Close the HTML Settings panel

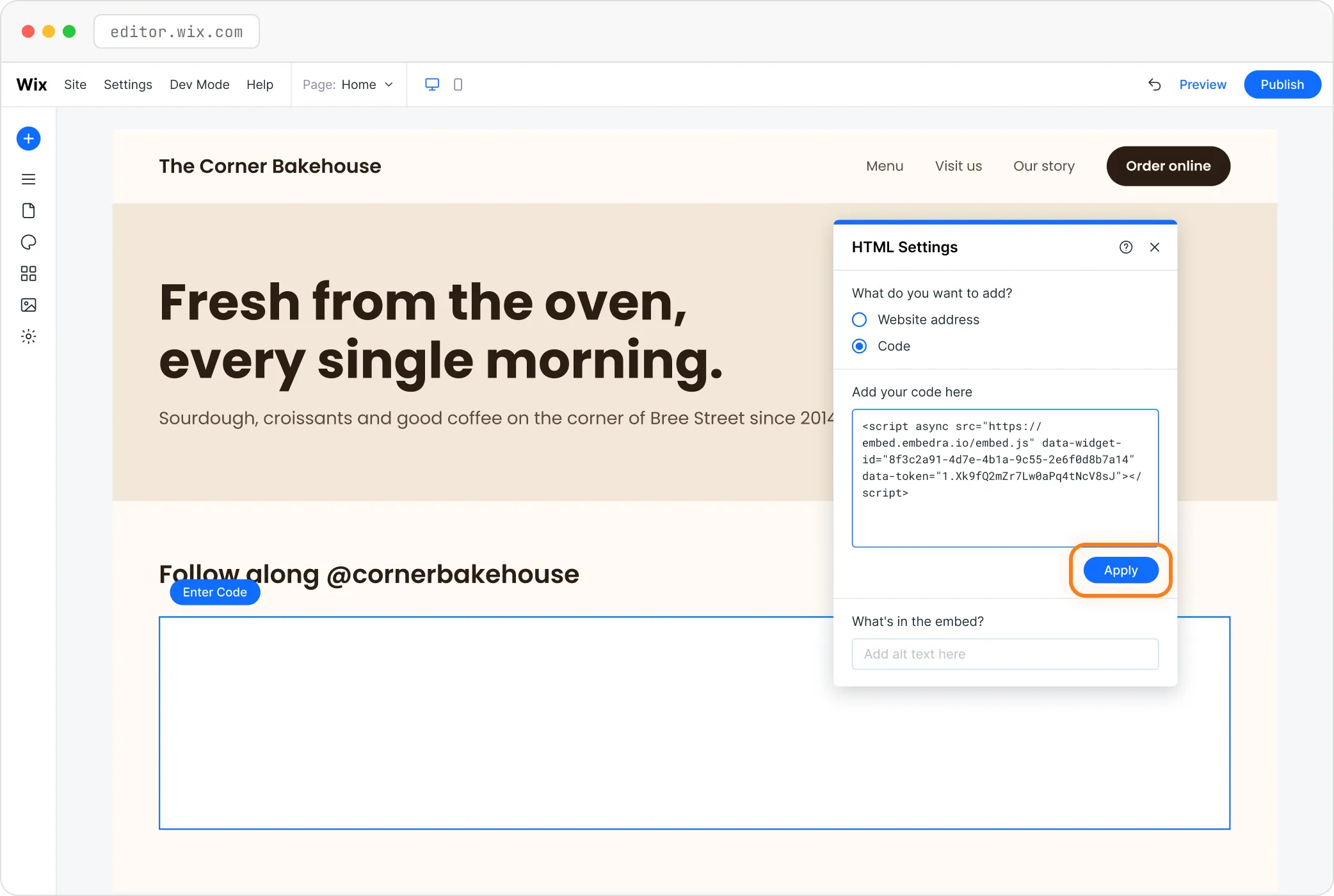[1155, 247]
